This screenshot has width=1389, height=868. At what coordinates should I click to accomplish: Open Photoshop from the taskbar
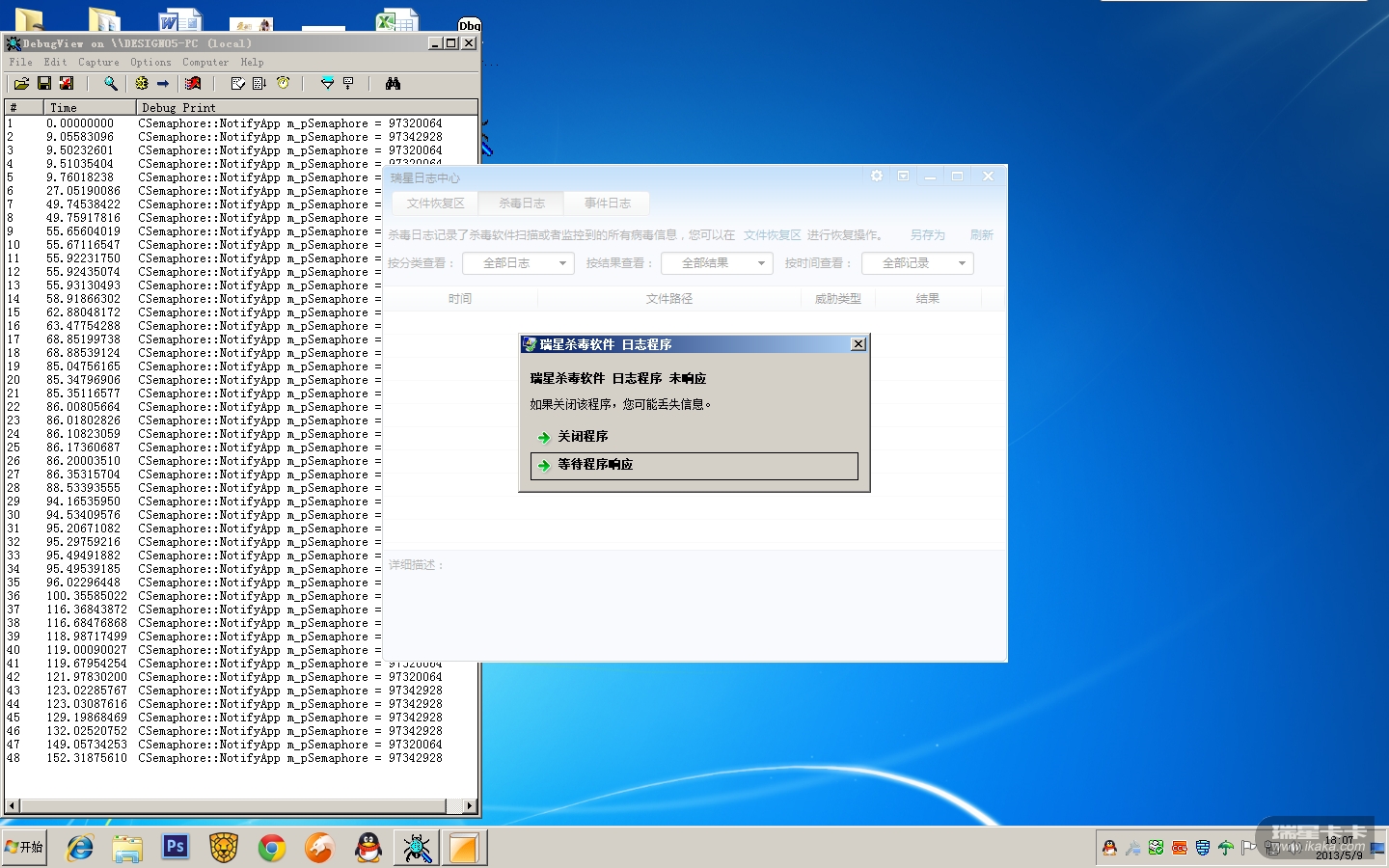pos(176,848)
